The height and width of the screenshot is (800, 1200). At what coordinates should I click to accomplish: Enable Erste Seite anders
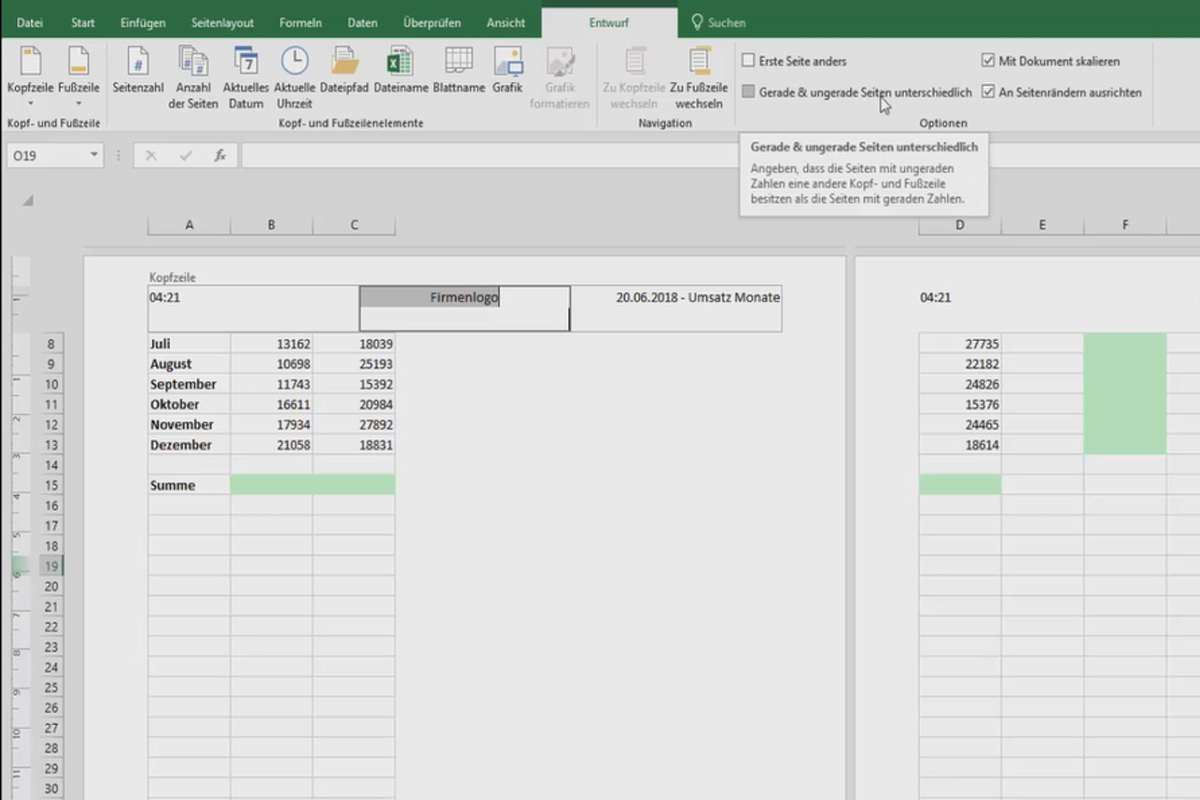748,60
